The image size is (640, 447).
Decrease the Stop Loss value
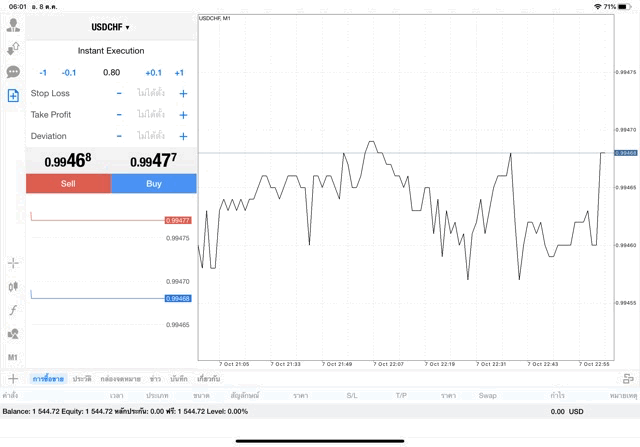coord(119,93)
